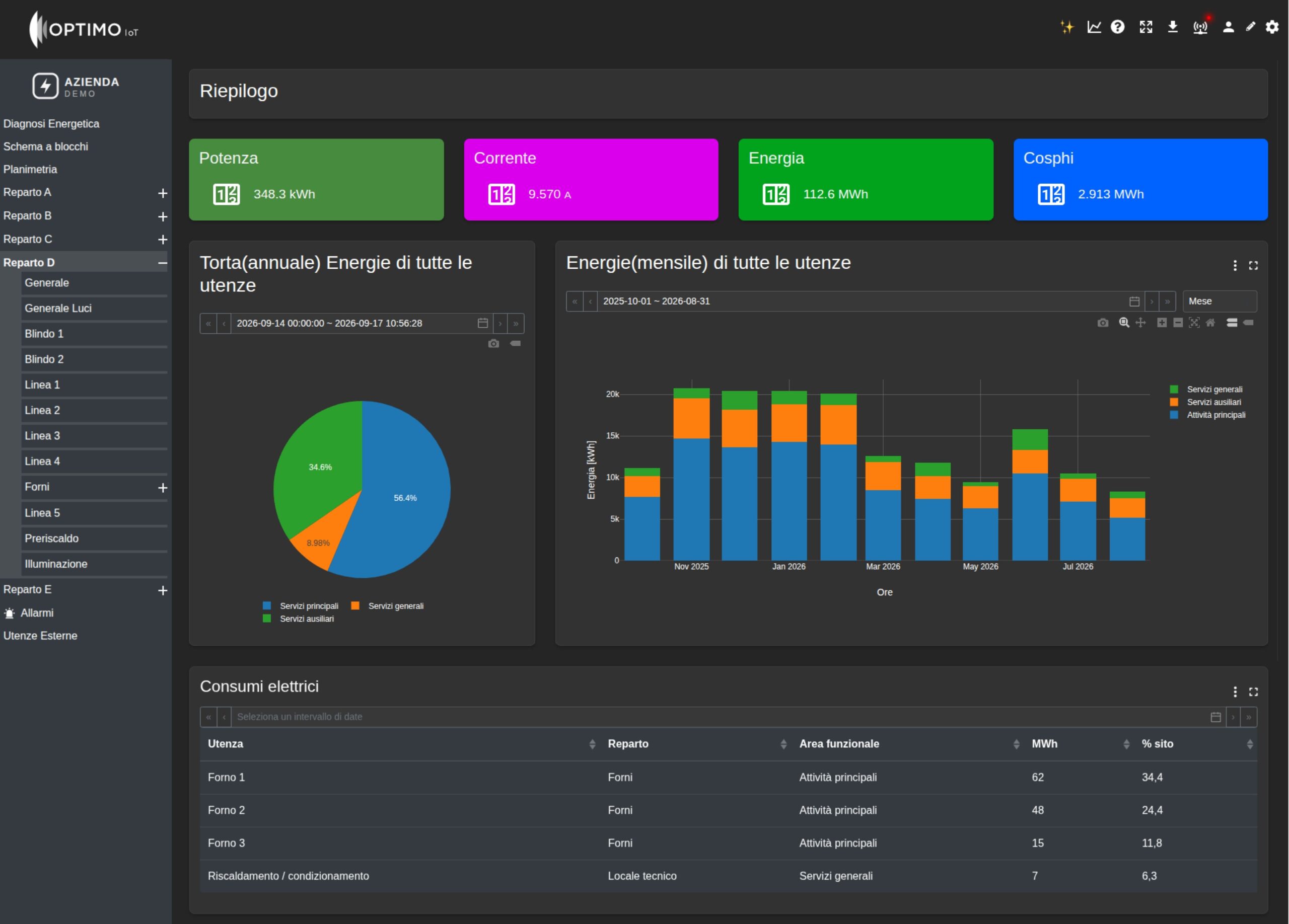The height and width of the screenshot is (924, 1289).
Task: Open Schema a blocchi page
Action: (x=45, y=146)
